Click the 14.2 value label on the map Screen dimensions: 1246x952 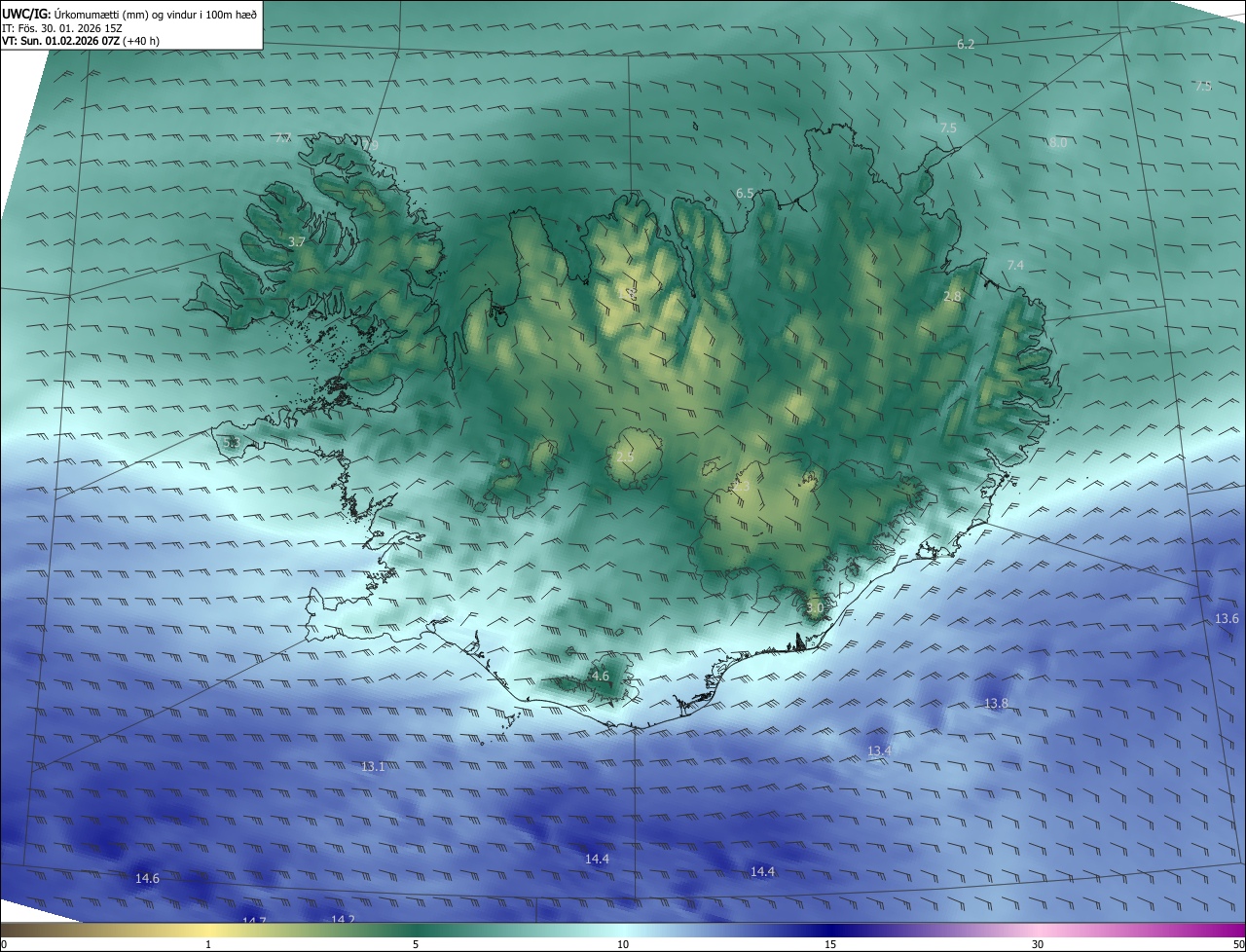pyautogui.click(x=343, y=919)
